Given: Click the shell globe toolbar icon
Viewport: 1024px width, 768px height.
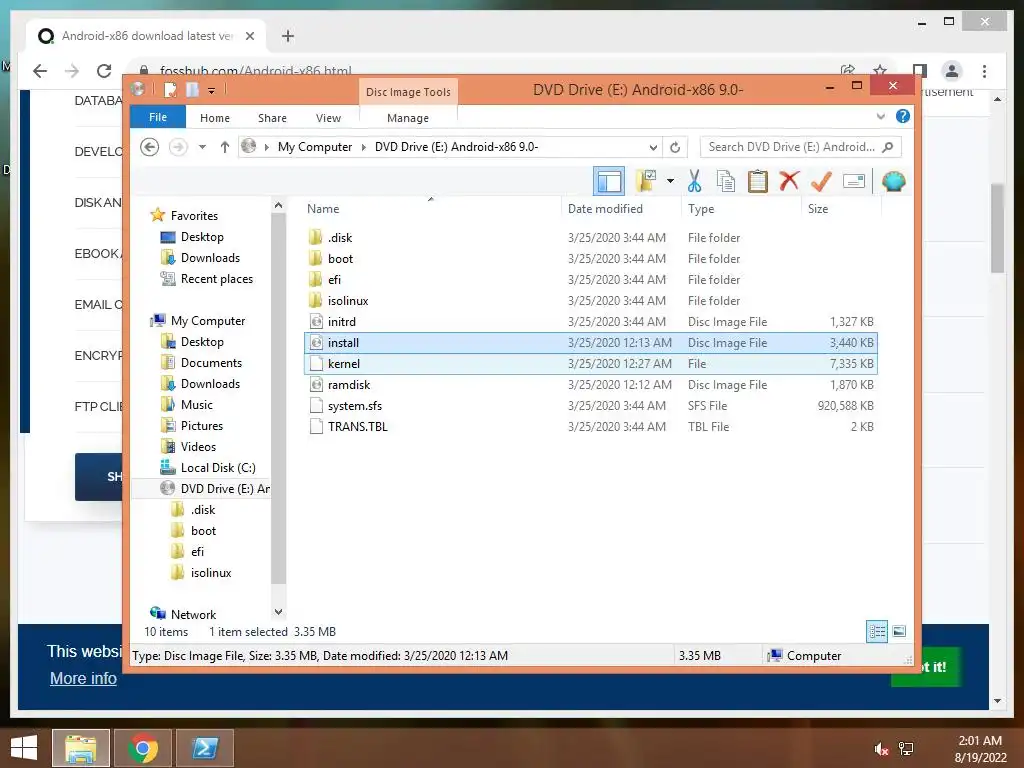Looking at the screenshot, I should click(x=893, y=181).
